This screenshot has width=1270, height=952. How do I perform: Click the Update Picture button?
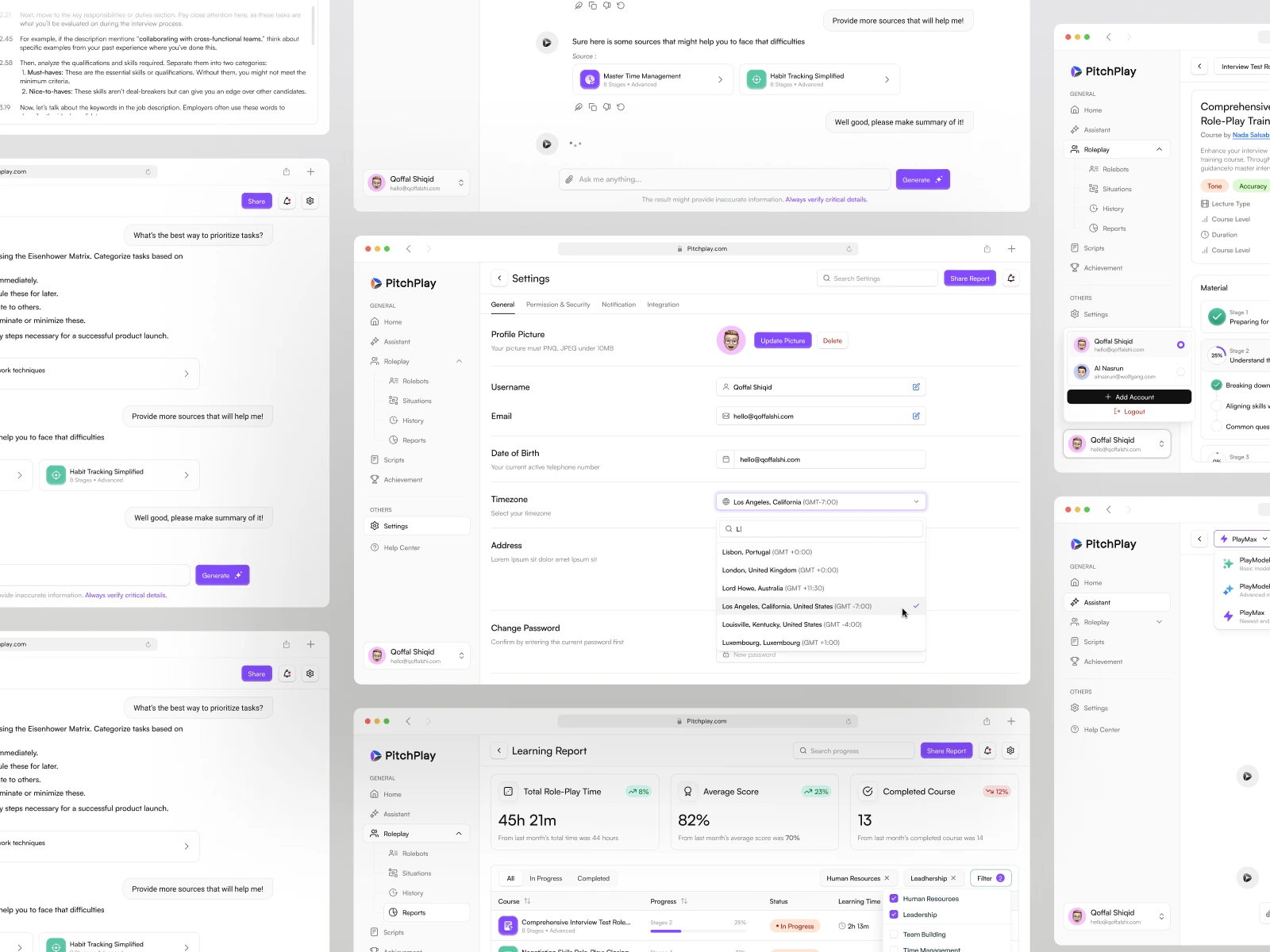click(783, 340)
